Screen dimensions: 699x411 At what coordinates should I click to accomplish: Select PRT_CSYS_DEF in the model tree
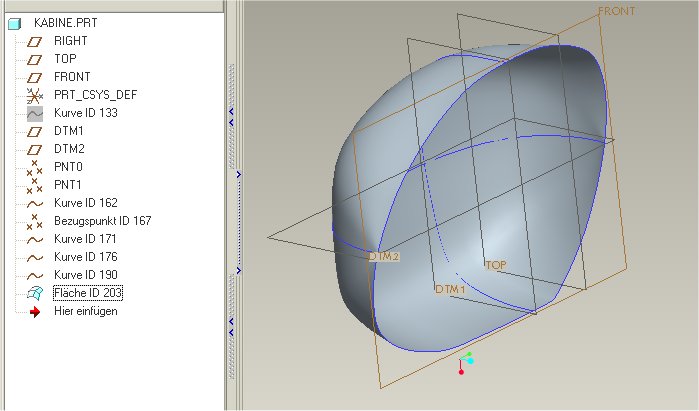95,95
